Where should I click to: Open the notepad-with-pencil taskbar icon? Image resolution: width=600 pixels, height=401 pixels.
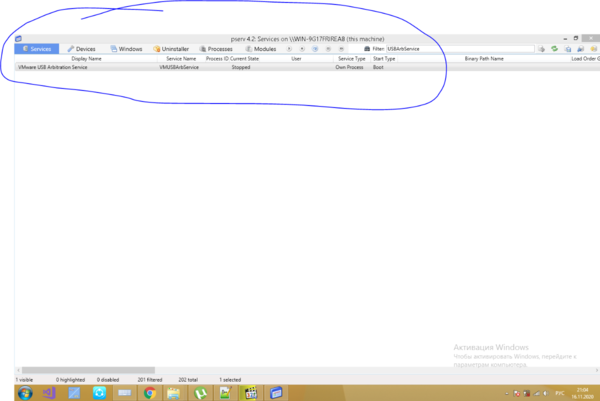pos(225,393)
